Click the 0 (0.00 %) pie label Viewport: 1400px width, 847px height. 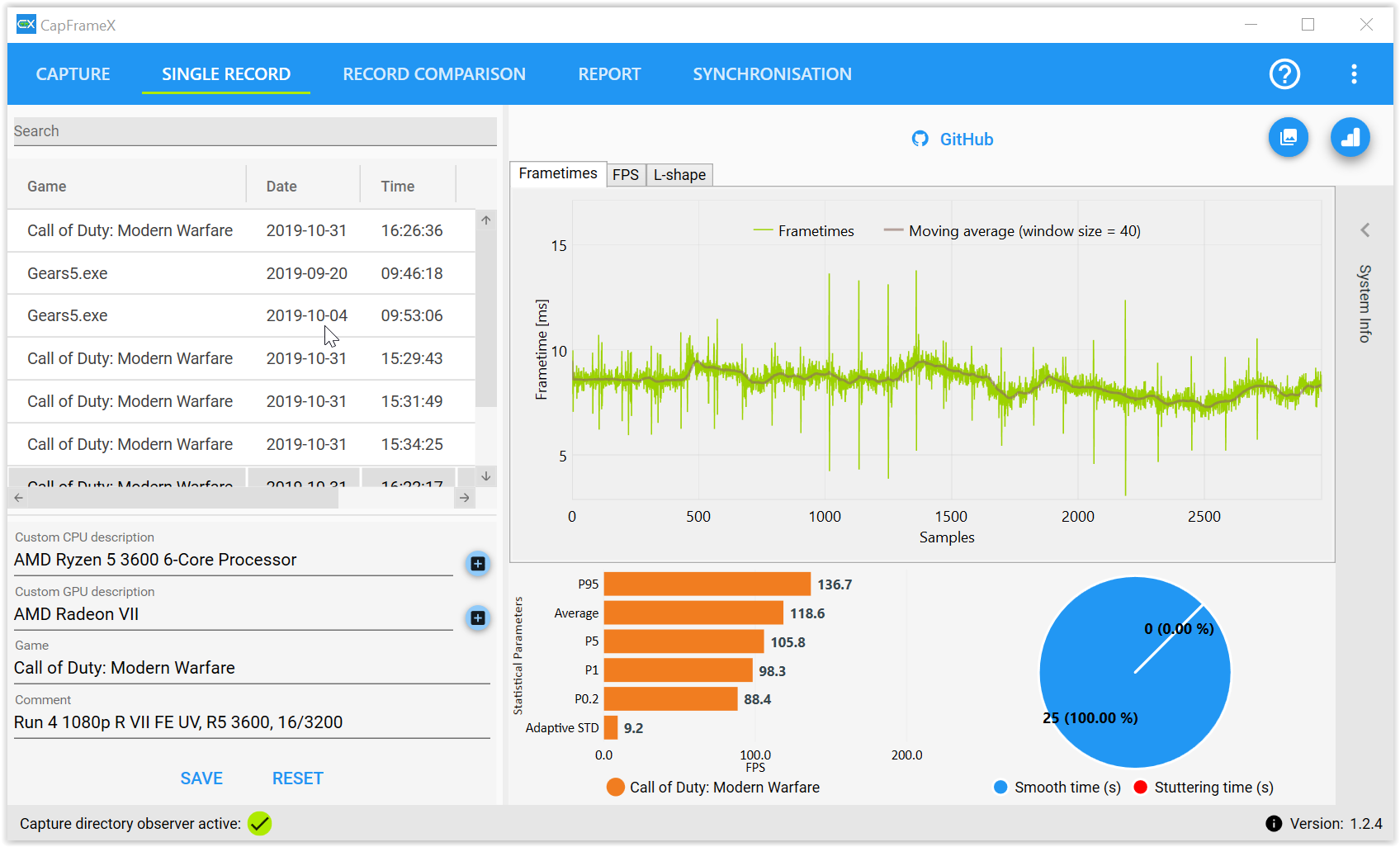1179,628
